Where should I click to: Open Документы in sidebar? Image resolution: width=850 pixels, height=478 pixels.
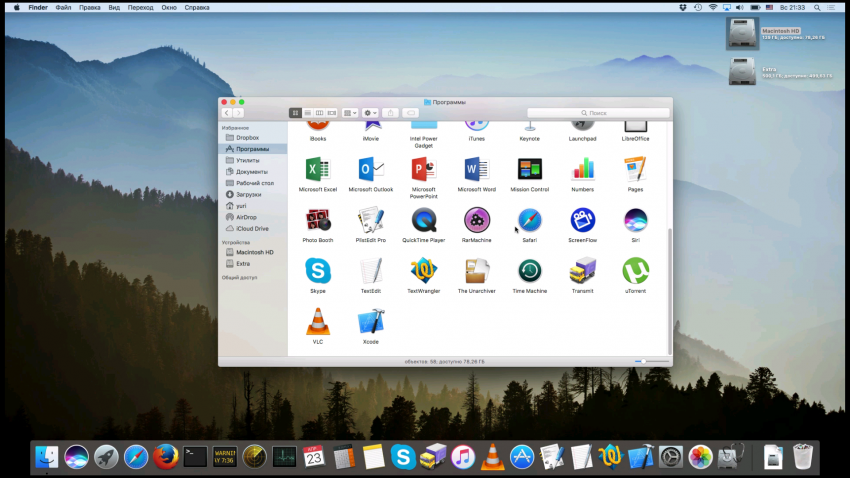point(253,172)
